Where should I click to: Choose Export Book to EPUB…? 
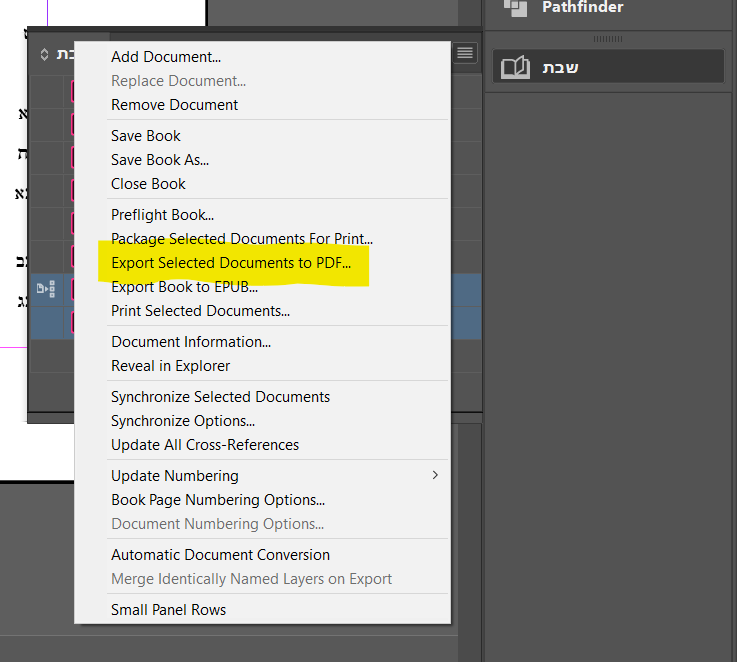point(262,287)
